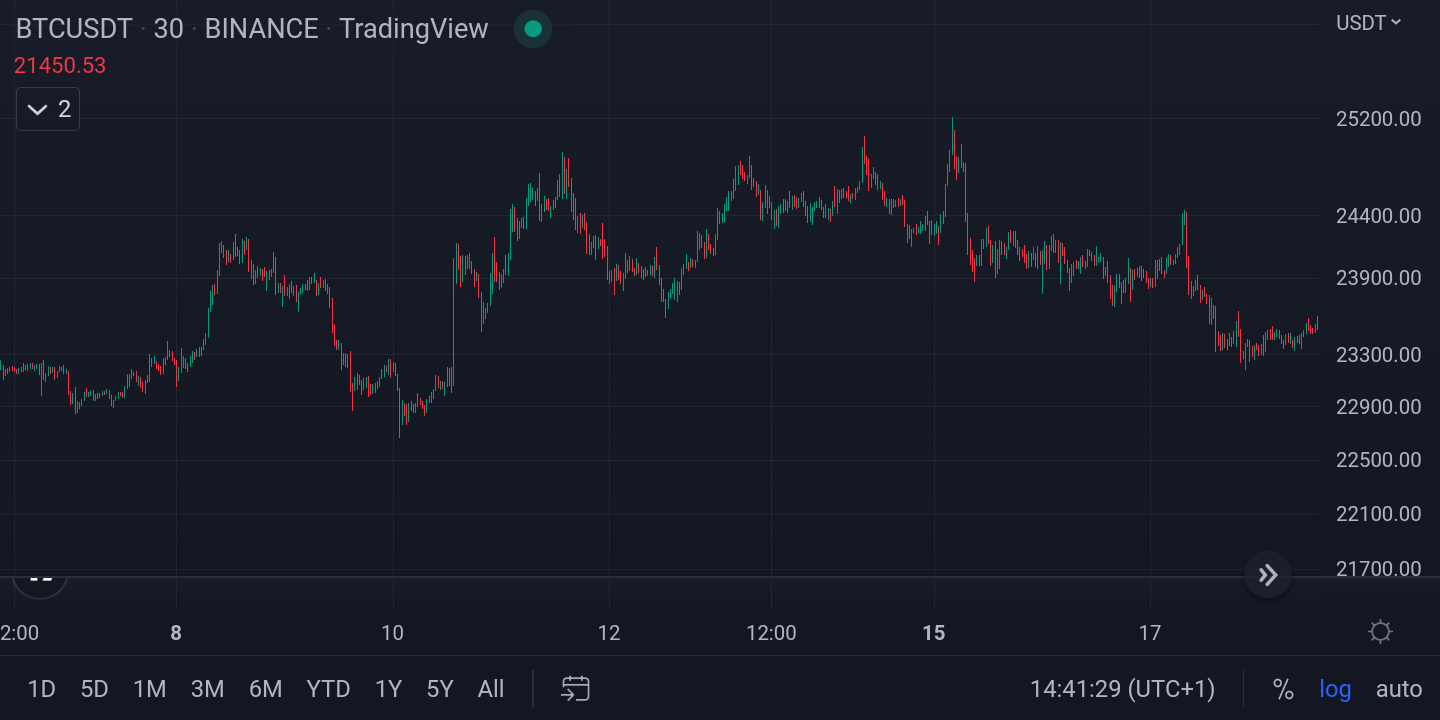
Task: Switch to the YTD range
Action: click(x=328, y=689)
